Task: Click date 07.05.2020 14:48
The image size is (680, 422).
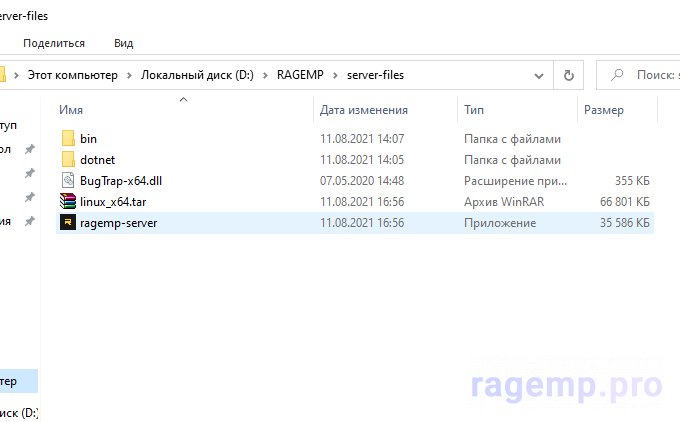Action: point(362,180)
